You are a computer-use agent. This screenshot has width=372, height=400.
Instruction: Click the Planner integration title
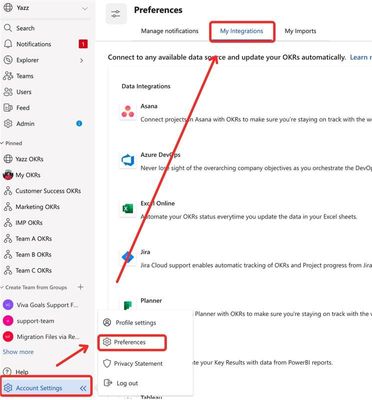click(151, 300)
